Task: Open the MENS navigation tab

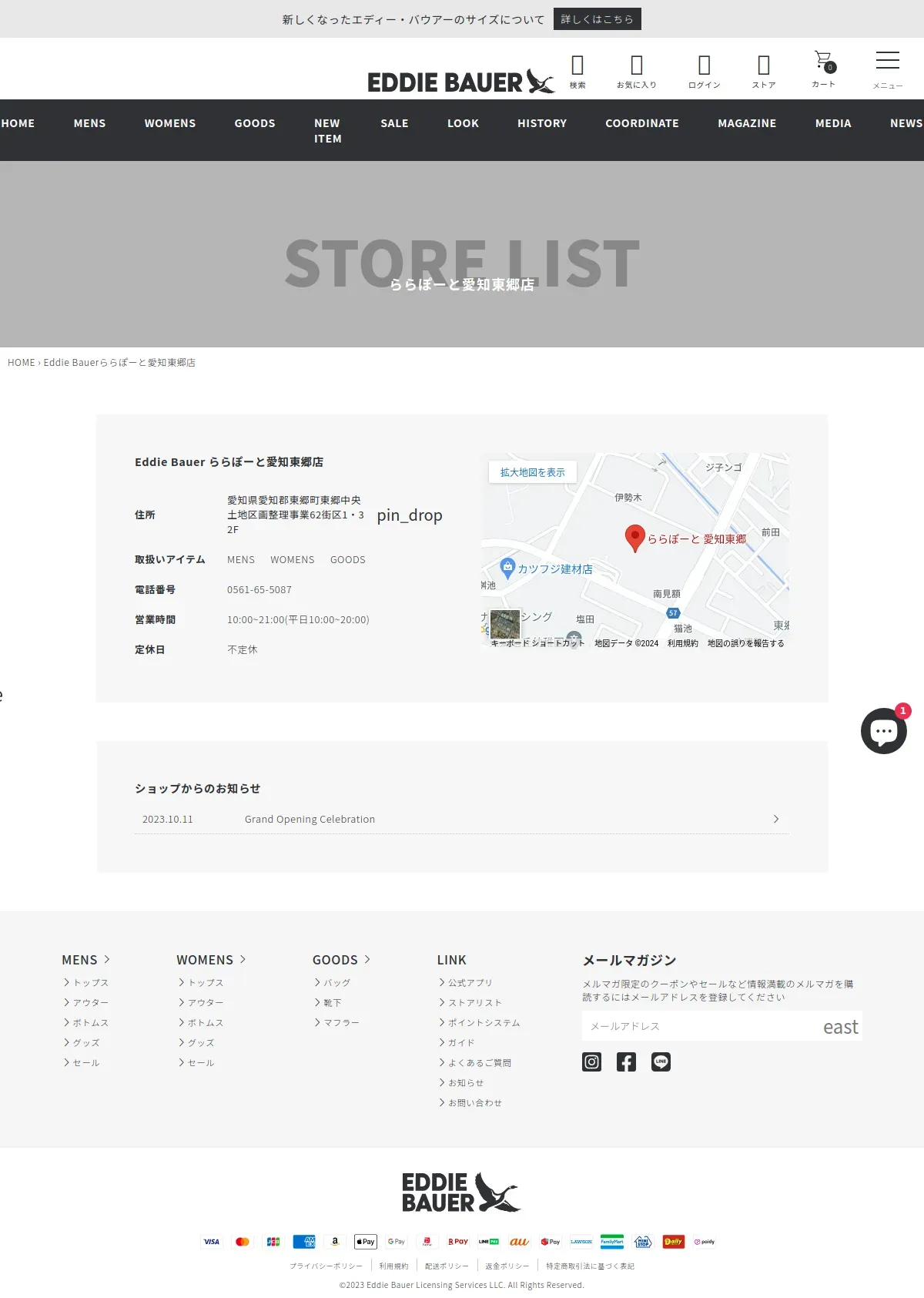Action: pyautogui.click(x=90, y=123)
